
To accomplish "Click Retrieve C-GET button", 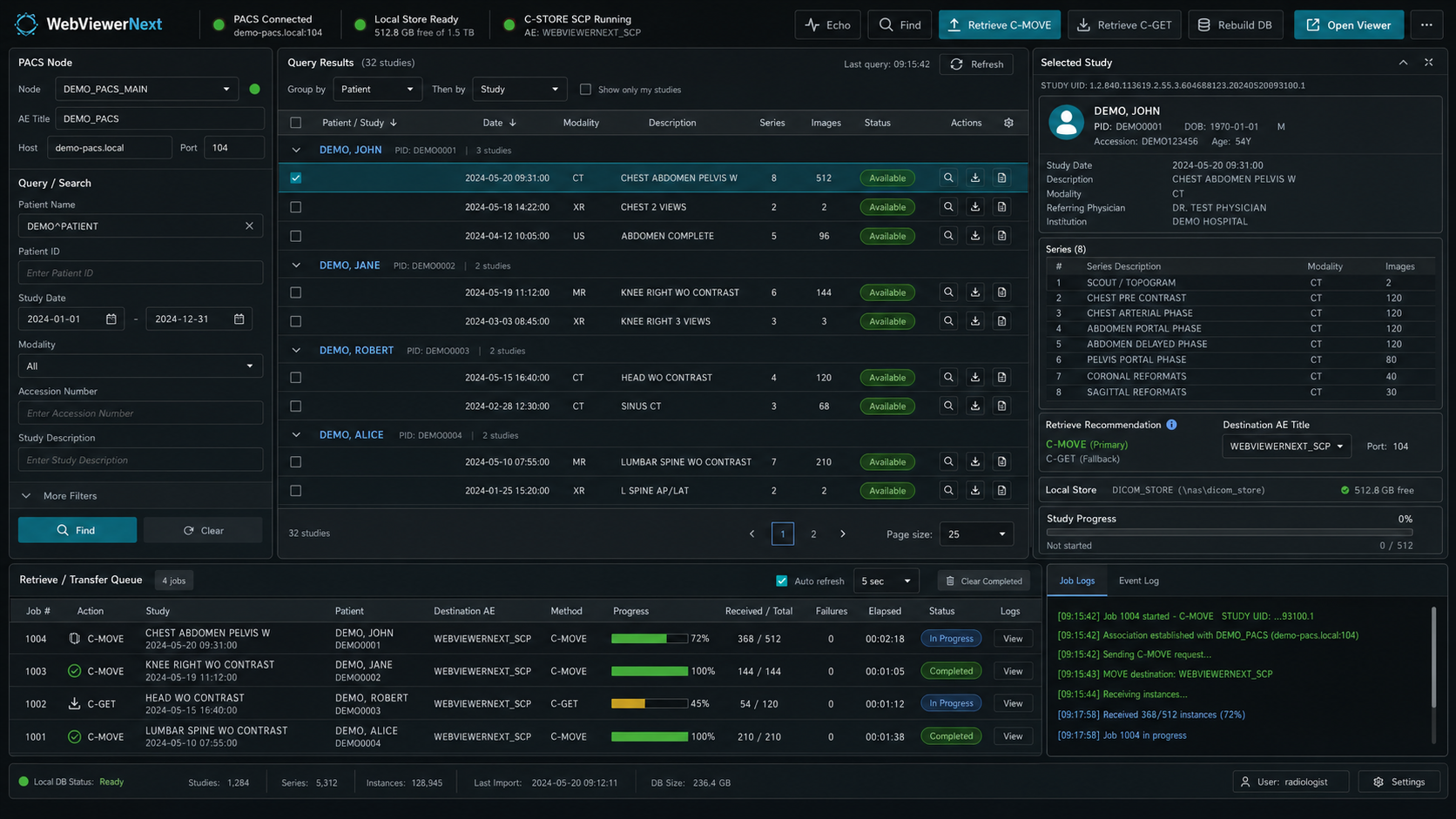I will 1124,25.
